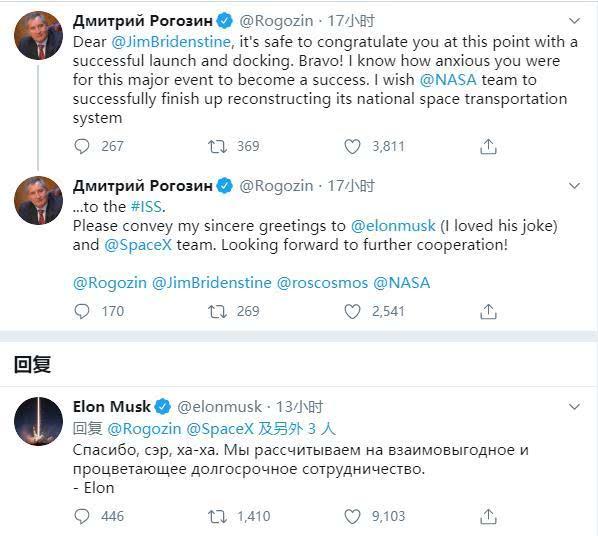Image resolution: width=598 pixels, height=536 pixels.
Task: Open options chevron on Rogozin's second tweet
Action: click(x=574, y=186)
